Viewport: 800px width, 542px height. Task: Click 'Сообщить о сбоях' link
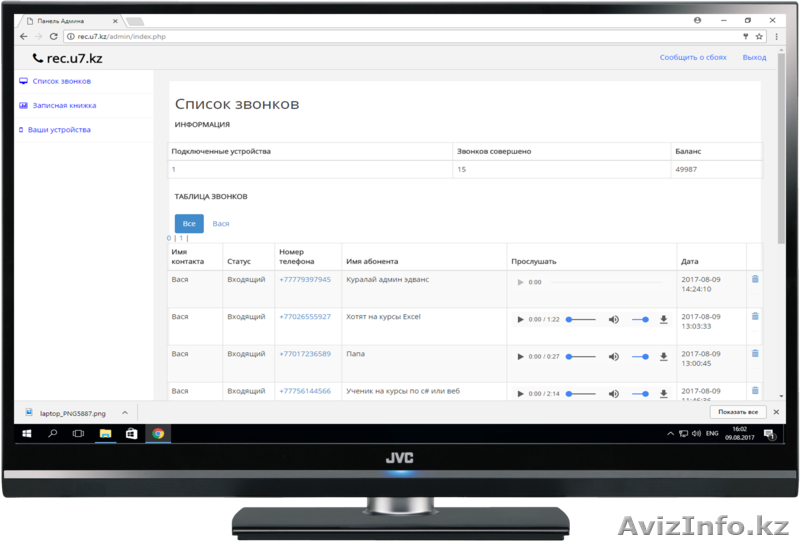[x=693, y=58]
